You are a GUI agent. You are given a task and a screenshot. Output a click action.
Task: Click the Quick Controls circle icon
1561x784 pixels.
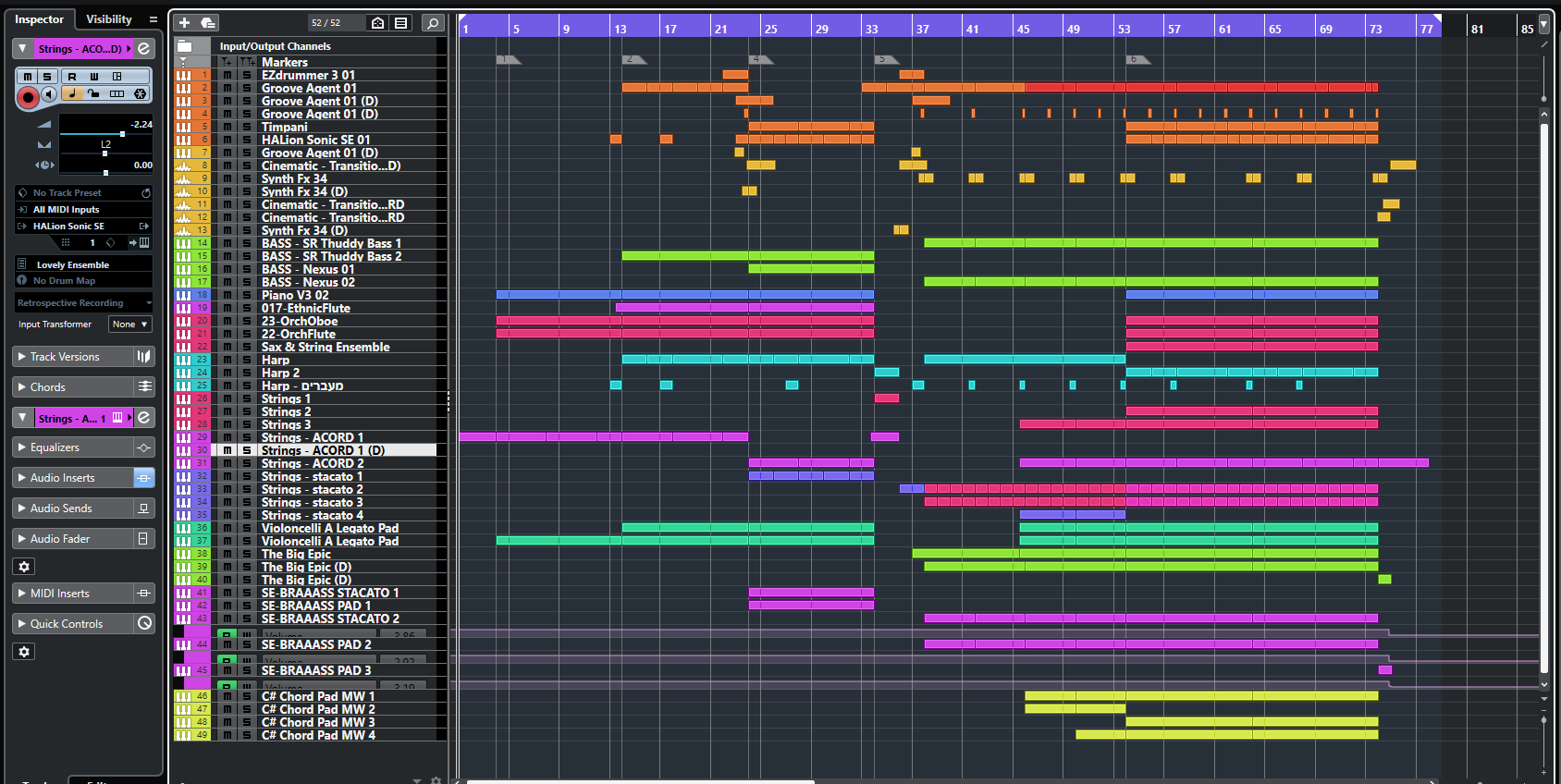click(x=144, y=623)
